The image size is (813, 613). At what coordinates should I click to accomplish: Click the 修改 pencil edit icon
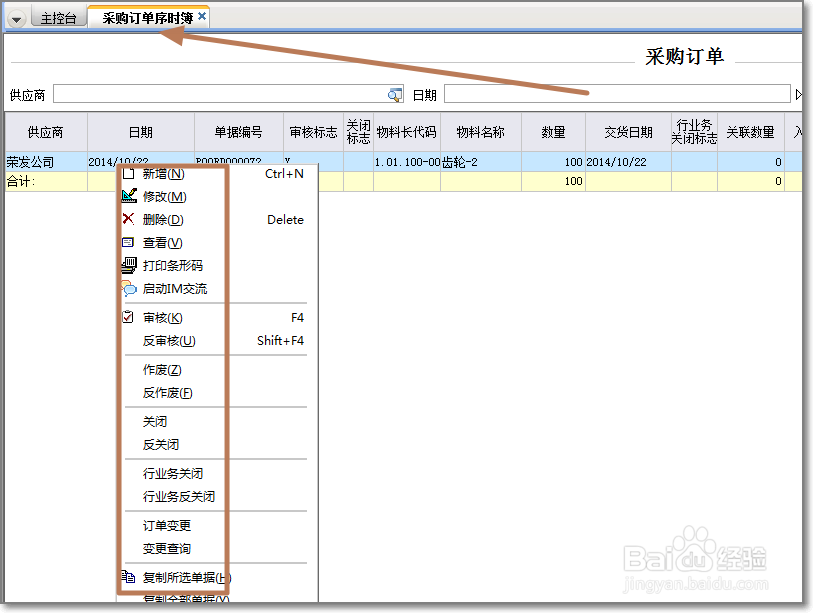tap(130, 196)
